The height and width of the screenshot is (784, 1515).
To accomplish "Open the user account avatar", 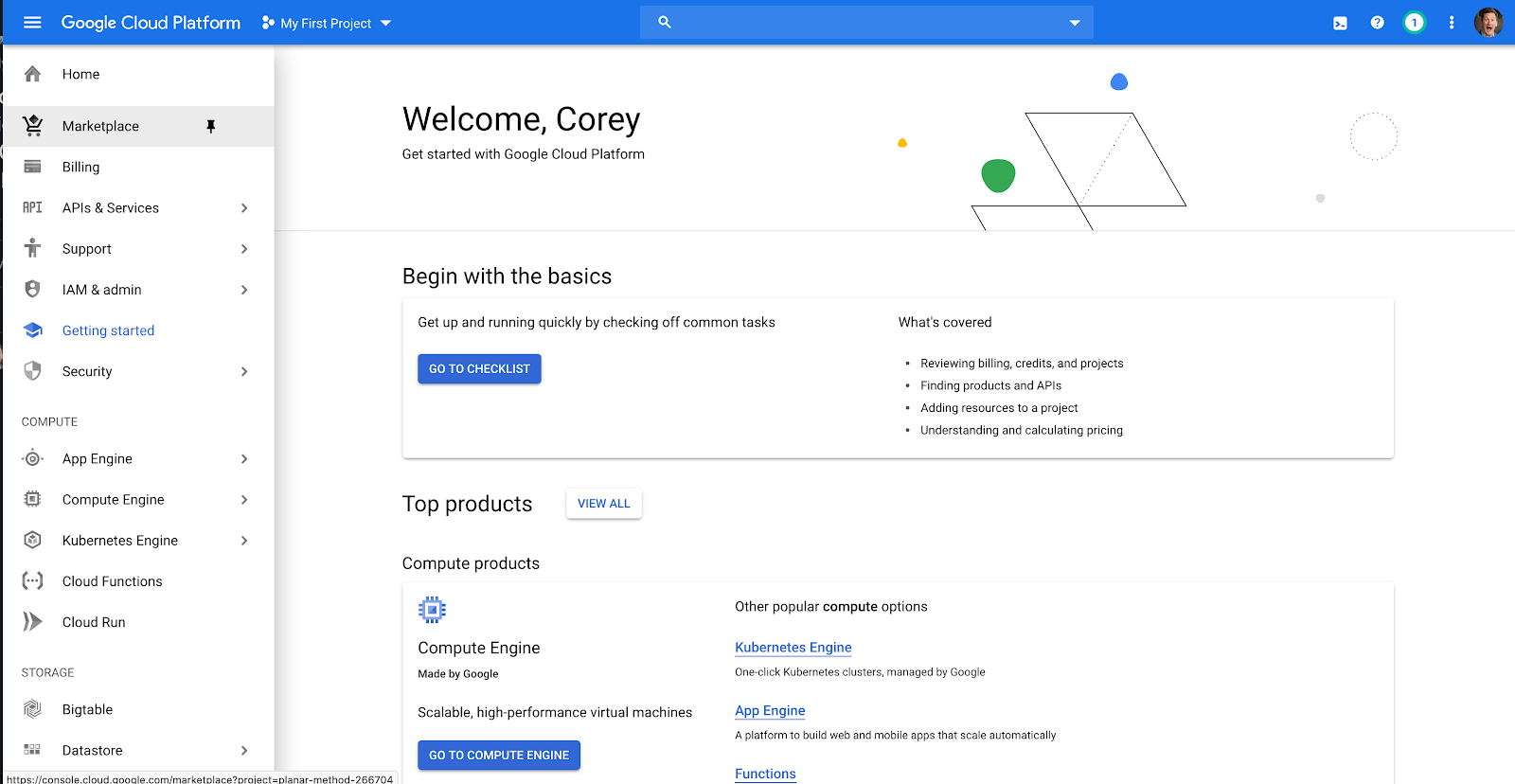I will 1488,23.
